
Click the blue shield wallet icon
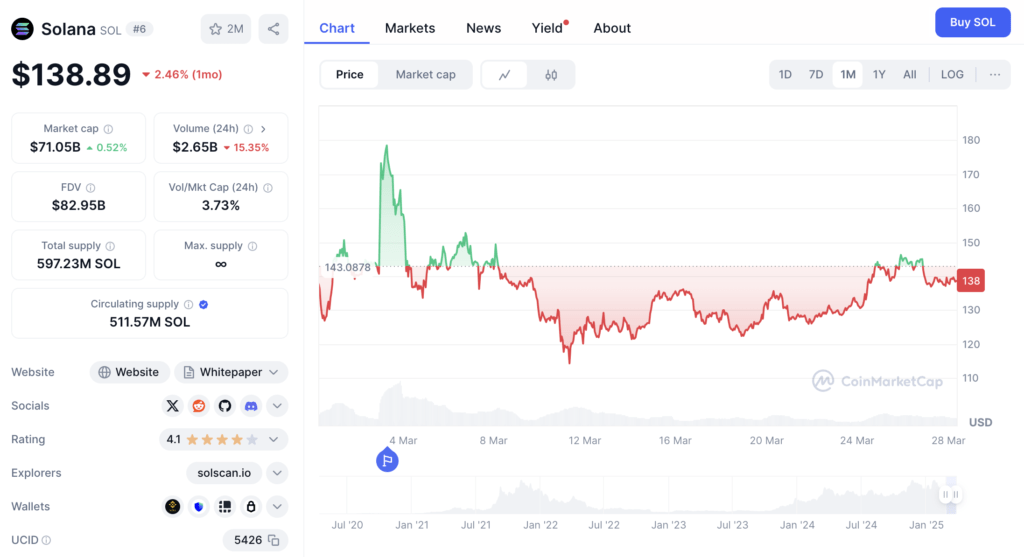pos(199,507)
